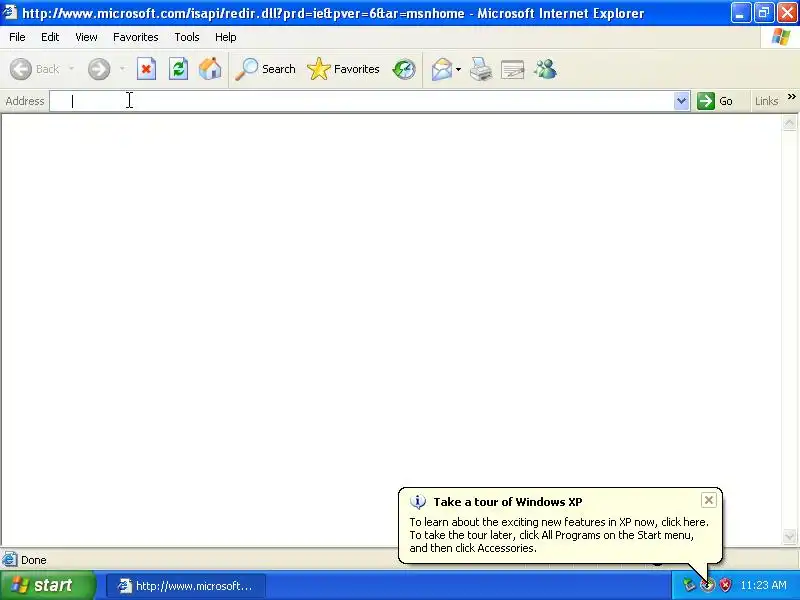This screenshot has width=800, height=600.
Task: Expand the Mail dropdown arrow
Action: tap(458, 69)
